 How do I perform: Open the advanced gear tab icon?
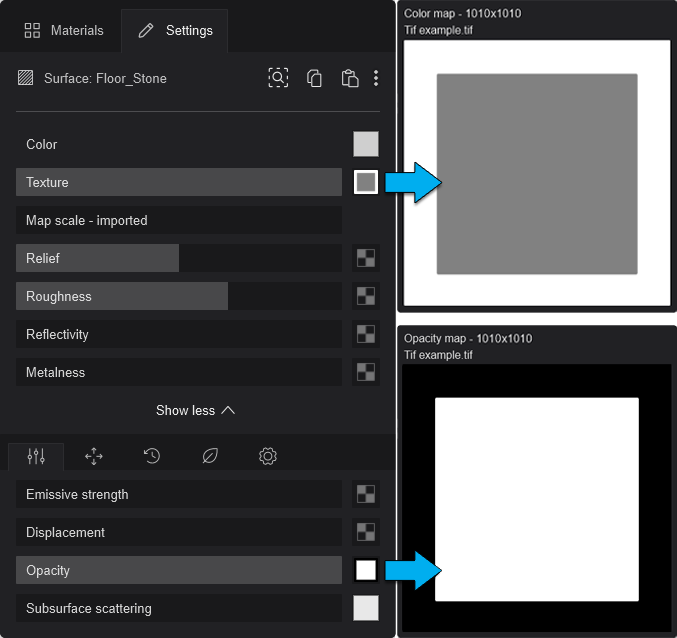[x=268, y=456]
